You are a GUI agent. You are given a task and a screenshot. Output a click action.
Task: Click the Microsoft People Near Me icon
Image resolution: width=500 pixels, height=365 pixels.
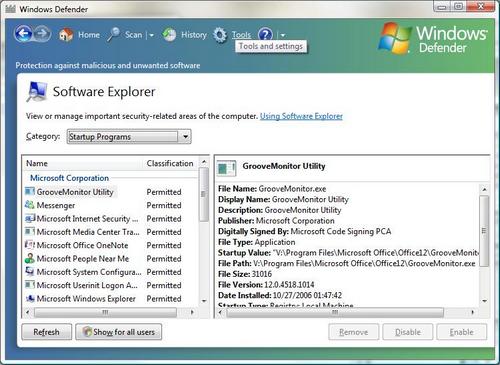30,258
